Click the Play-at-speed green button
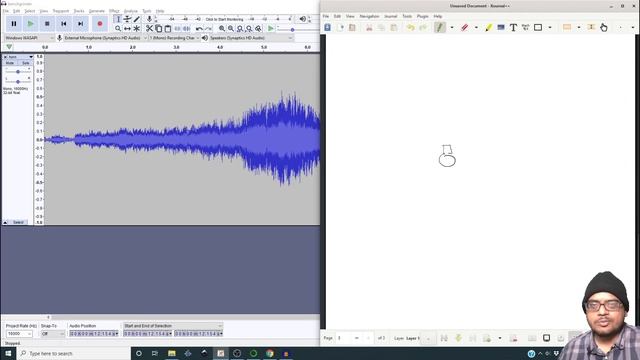Viewport: 640px width, 360px height. tap(271, 29)
